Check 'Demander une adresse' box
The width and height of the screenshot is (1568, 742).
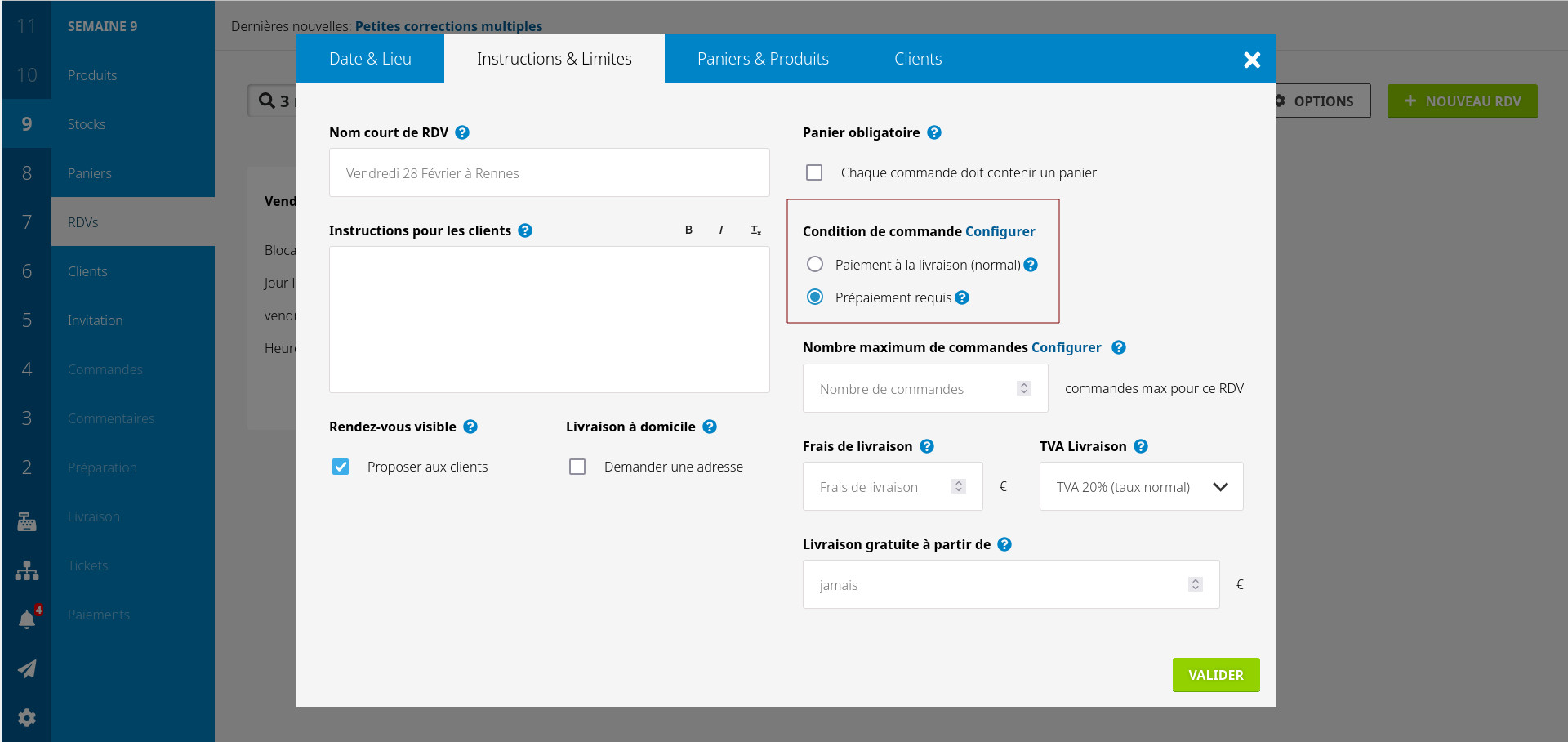pyautogui.click(x=577, y=467)
